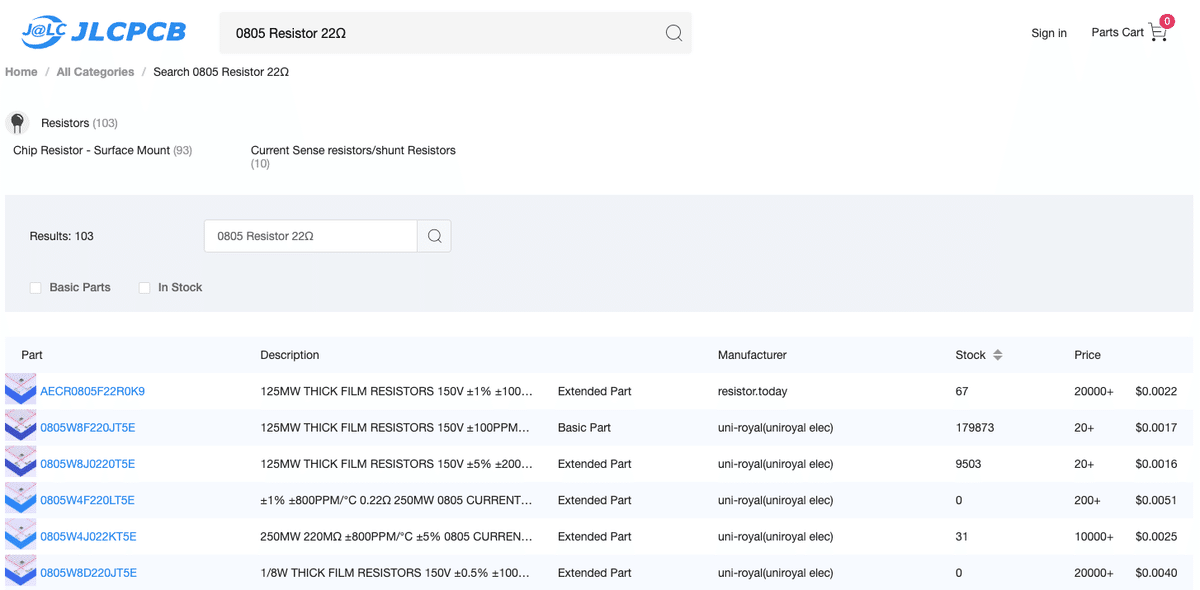Click description of 0805W4J022KT5E row
The height and width of the screenshot is (590, 1200).
coord(396,536)
